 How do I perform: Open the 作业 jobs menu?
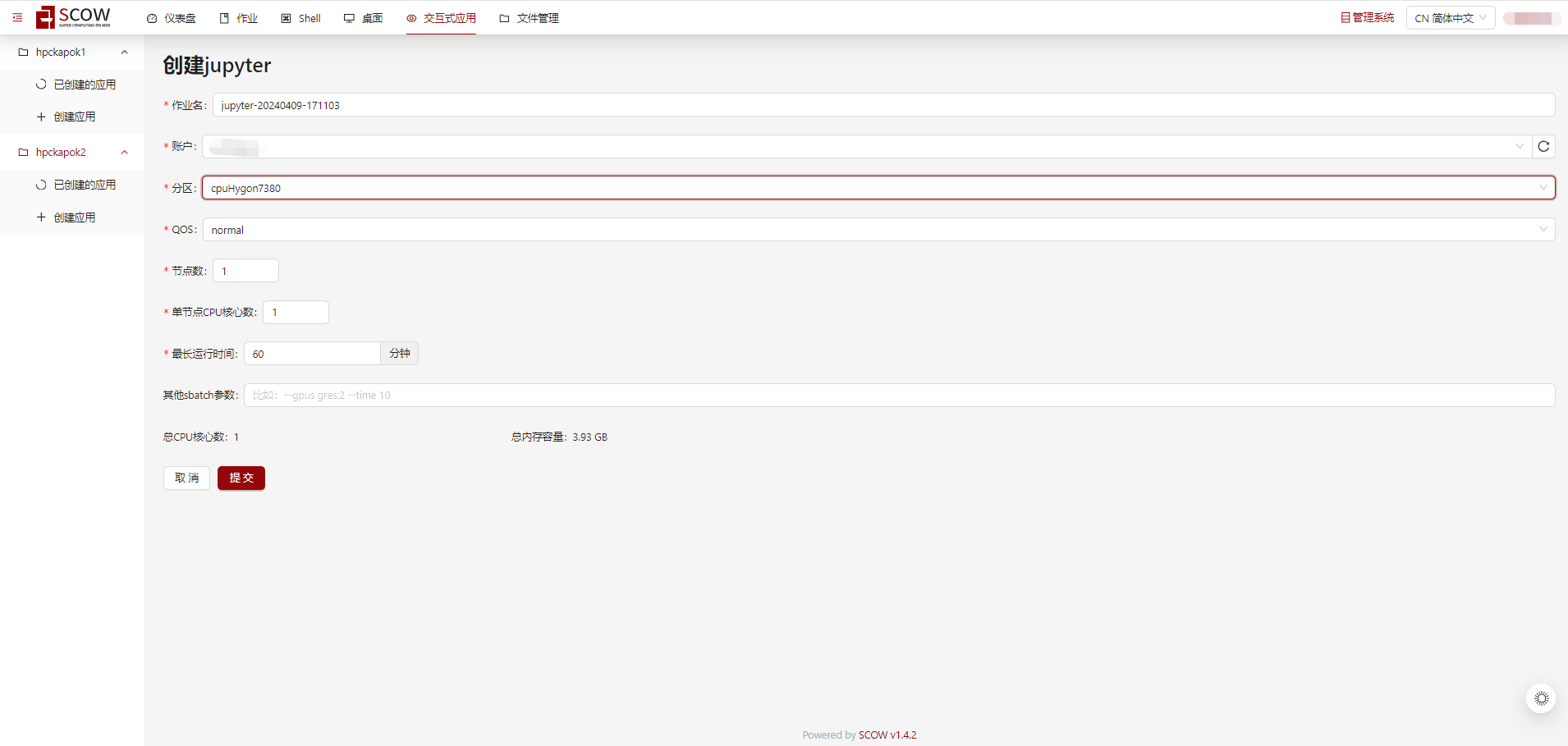coord(239,18)
